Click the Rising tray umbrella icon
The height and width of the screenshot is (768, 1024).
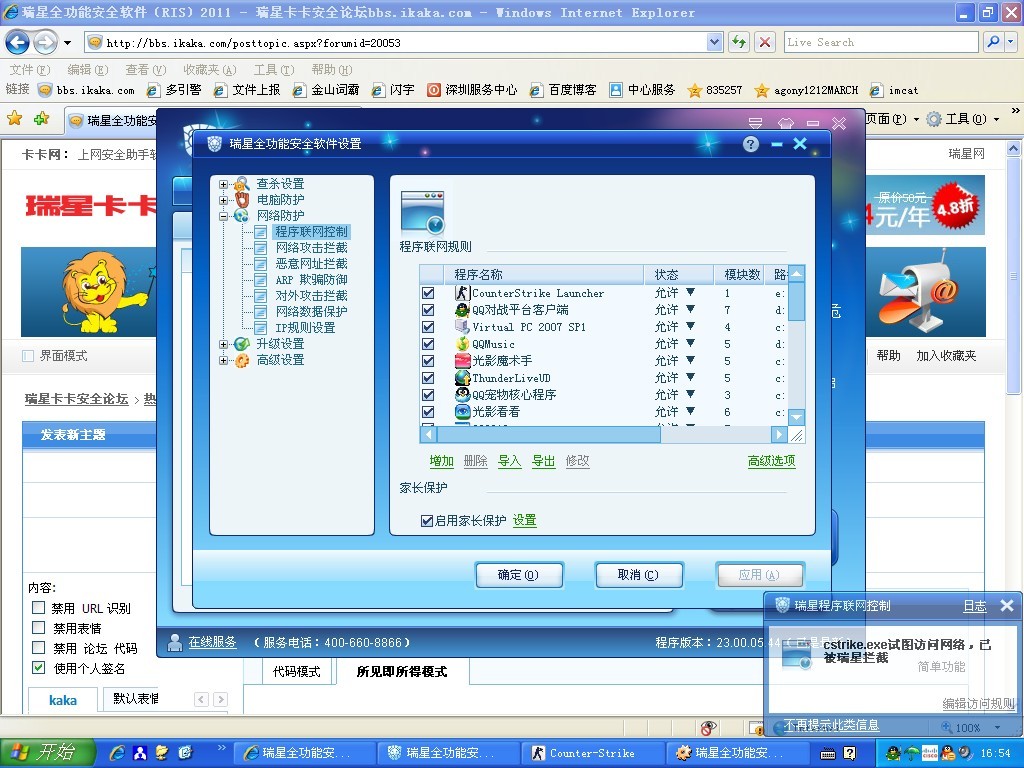[912, 753]
